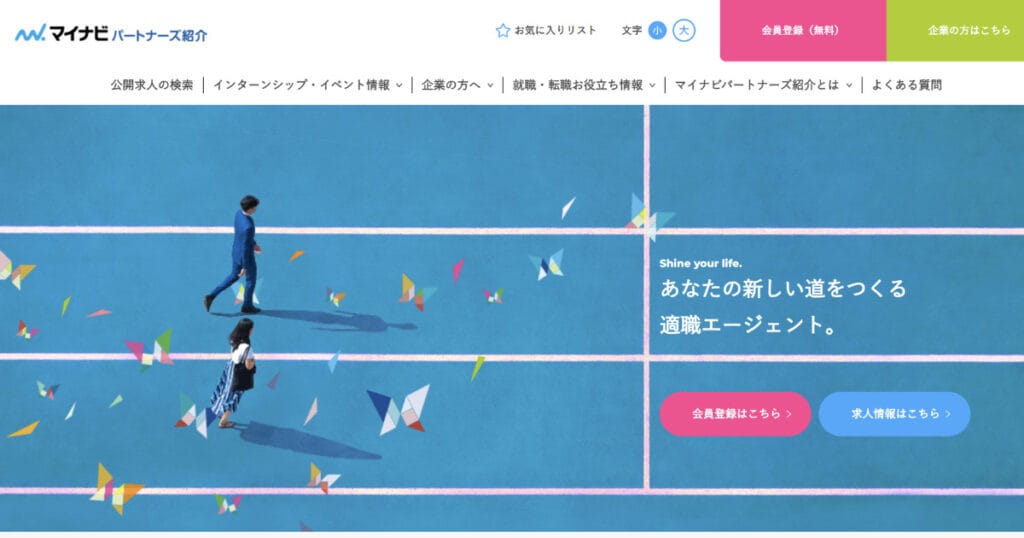The height and width of the screenshot is (538, 1024).
Task: Click the 就職・転職お役立ち情報 menu label
Action: pos(577,85)
